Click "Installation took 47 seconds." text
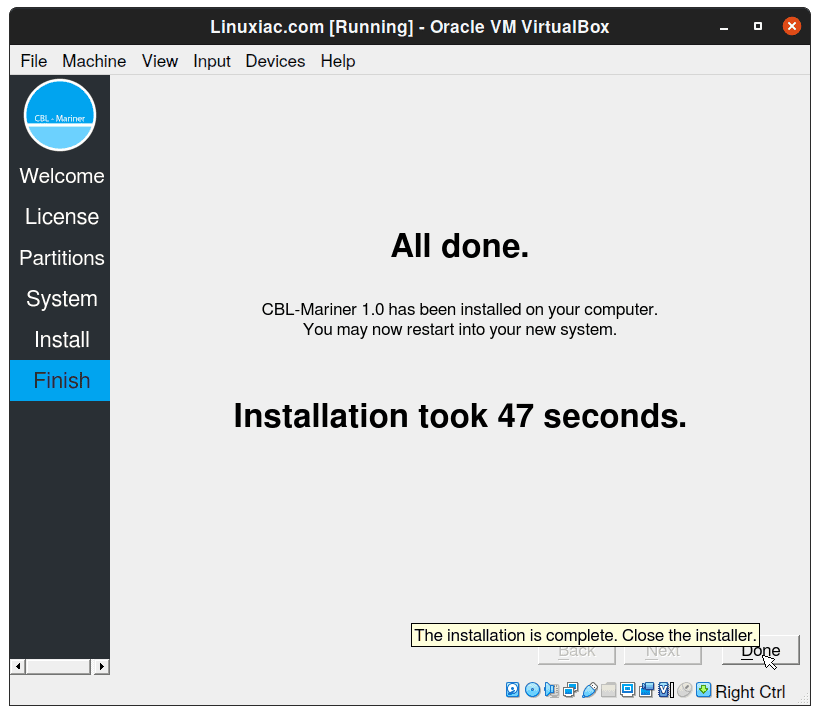Image resolution: width=820 pixels, height=715 pixels. [x=460, y=416]
